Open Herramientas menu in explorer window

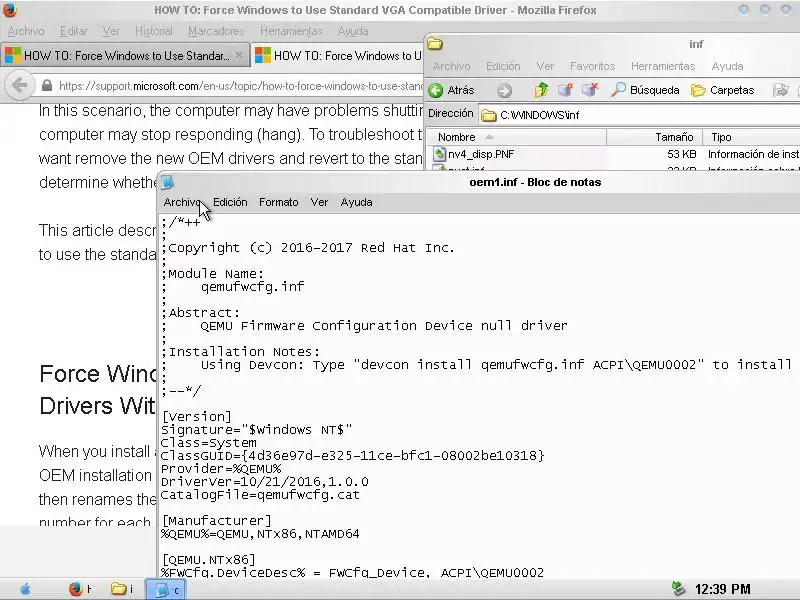tap(663, 66)
